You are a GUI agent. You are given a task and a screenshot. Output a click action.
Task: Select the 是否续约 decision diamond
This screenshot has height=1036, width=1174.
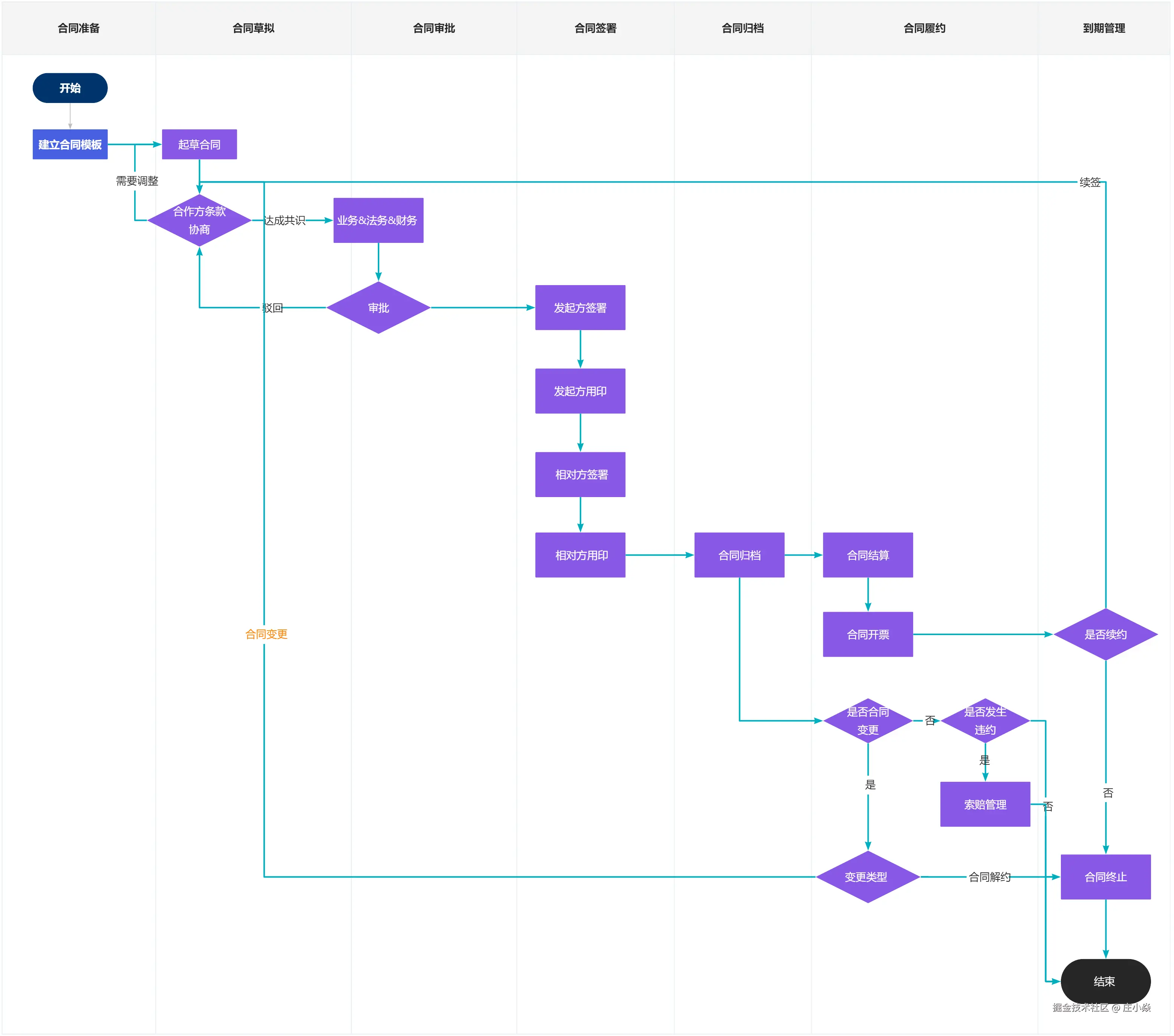coord(1105,634)
